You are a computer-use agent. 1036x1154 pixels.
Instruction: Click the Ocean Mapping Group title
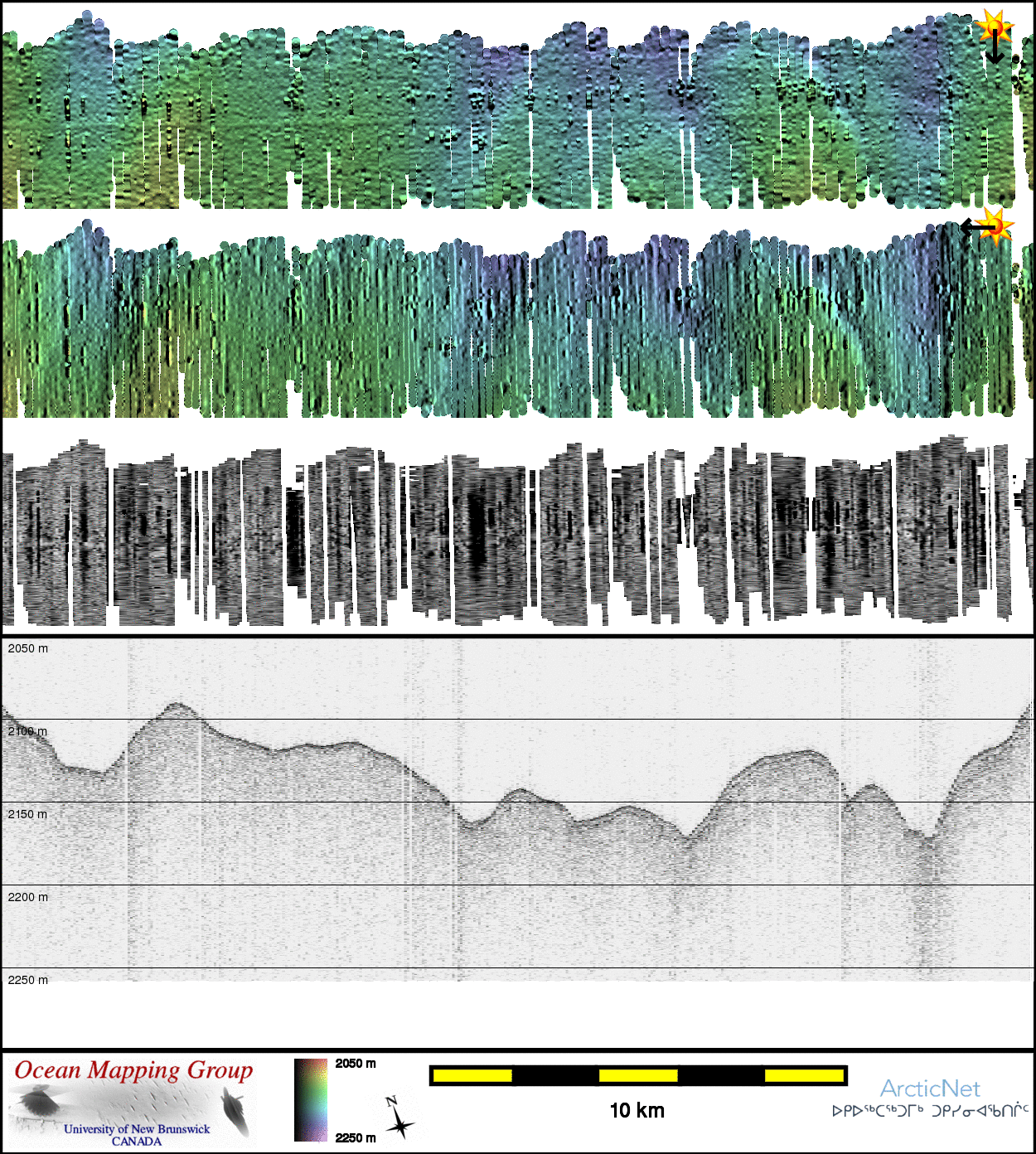point(133,1070)
